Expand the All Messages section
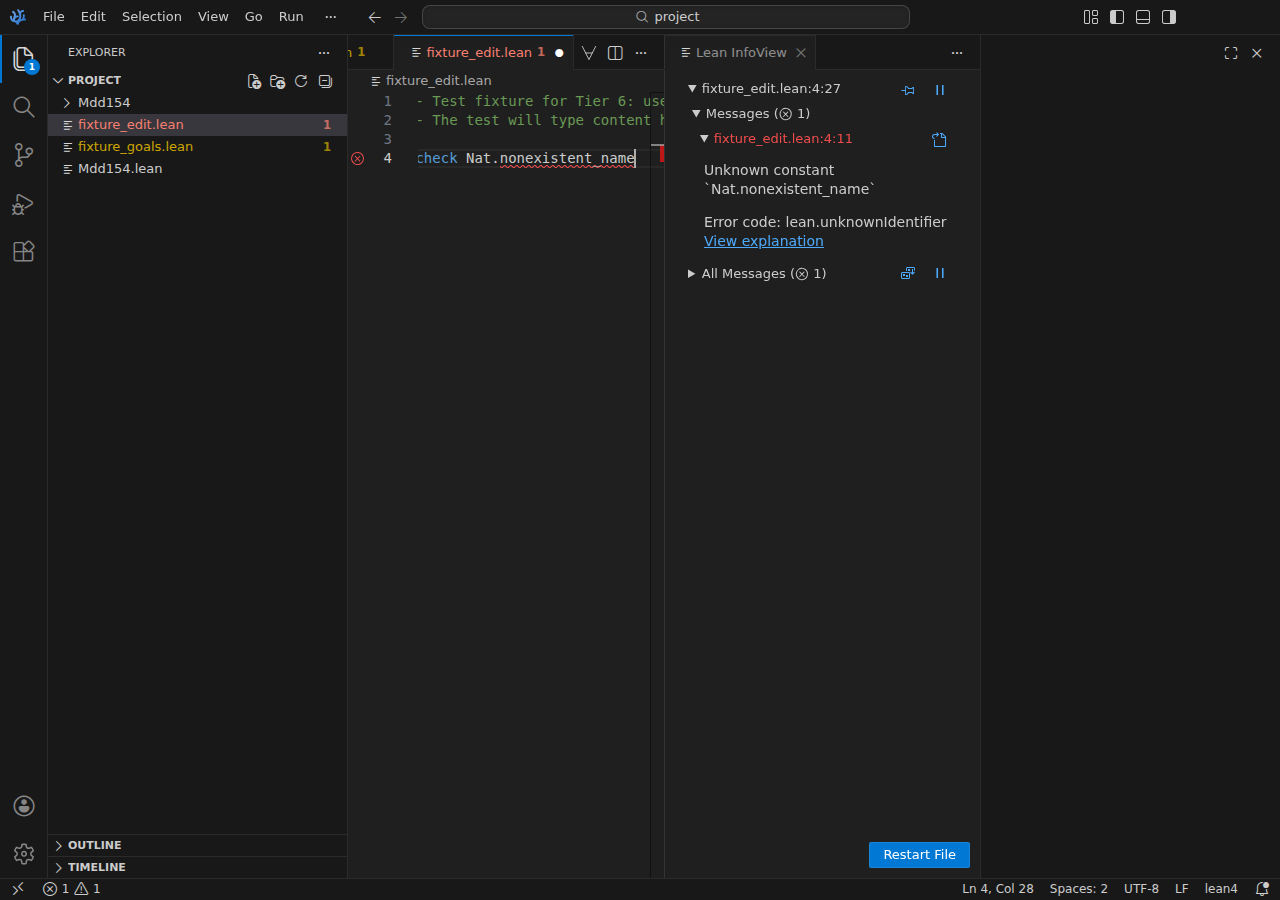 pyautogui.click(x=691, y=273)
